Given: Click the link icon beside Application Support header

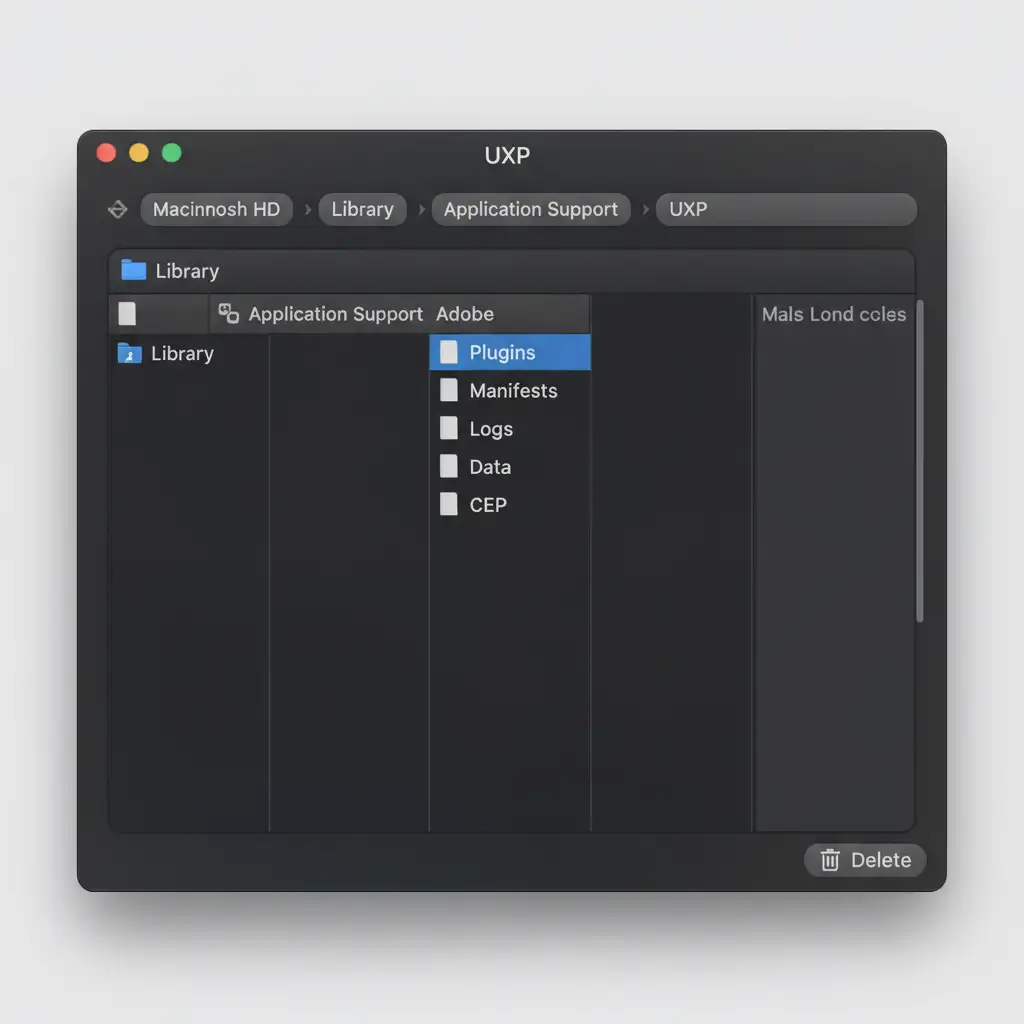Looking at the screenshot, I should coord(229,314).
